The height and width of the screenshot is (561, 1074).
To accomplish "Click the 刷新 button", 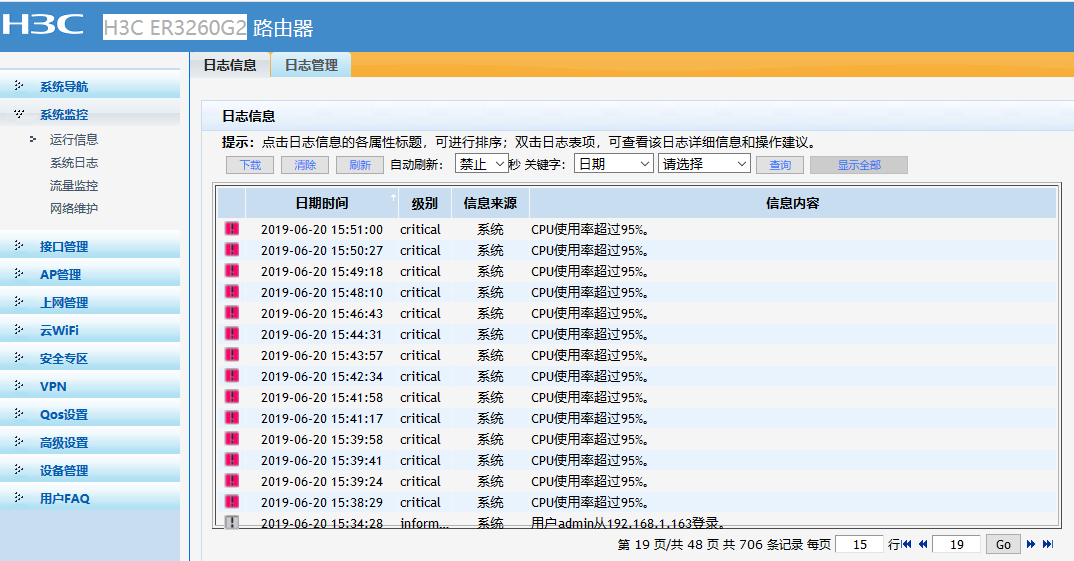I will [x=360, y=165].
